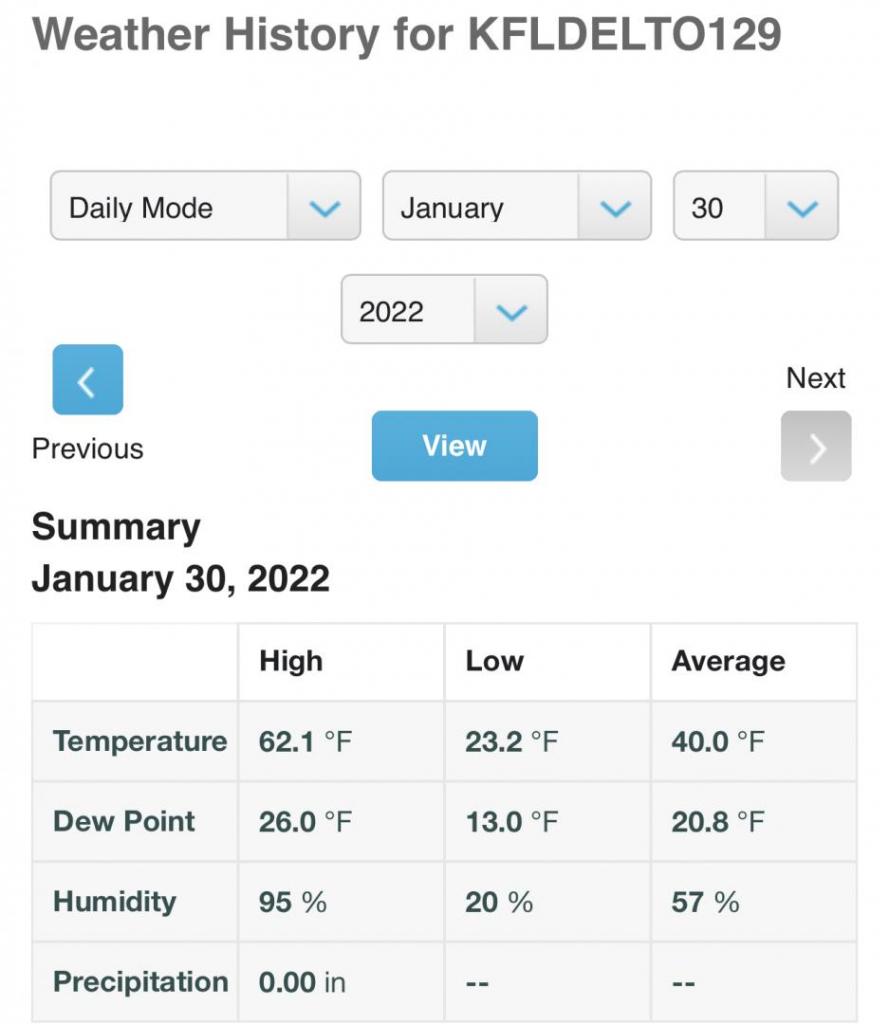The width and height of the screenshot is (889, 1024).
Task: Click the 62.1 °F high temperature value
Action: pos(305,742)
